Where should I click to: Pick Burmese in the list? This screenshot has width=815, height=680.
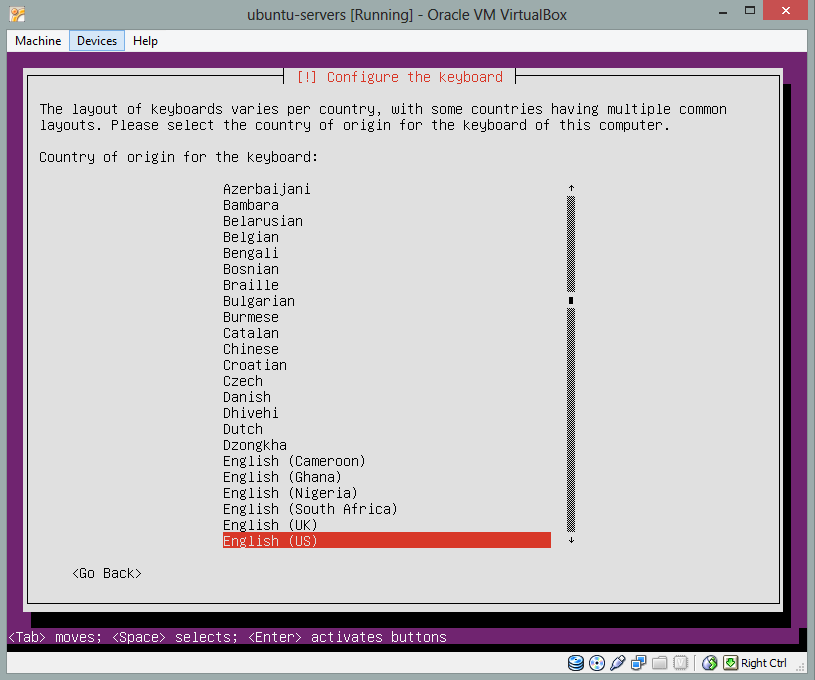[251, 317]
